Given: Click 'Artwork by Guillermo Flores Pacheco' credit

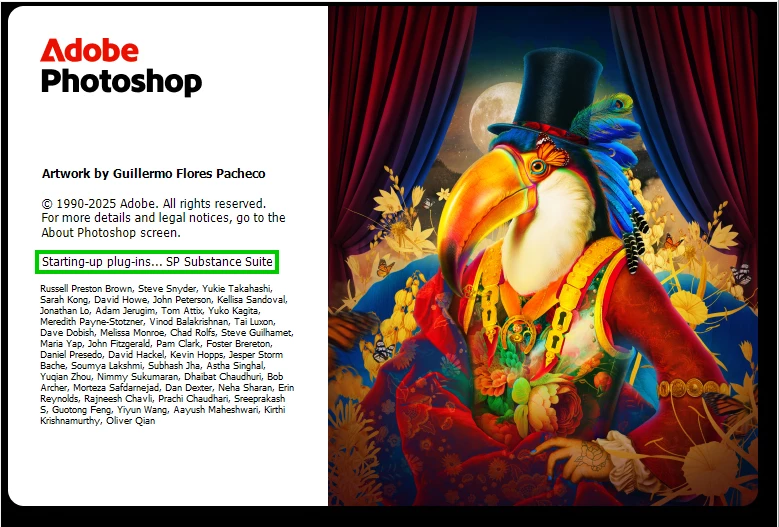Looking at the screenshot, I should click(154, 173).
